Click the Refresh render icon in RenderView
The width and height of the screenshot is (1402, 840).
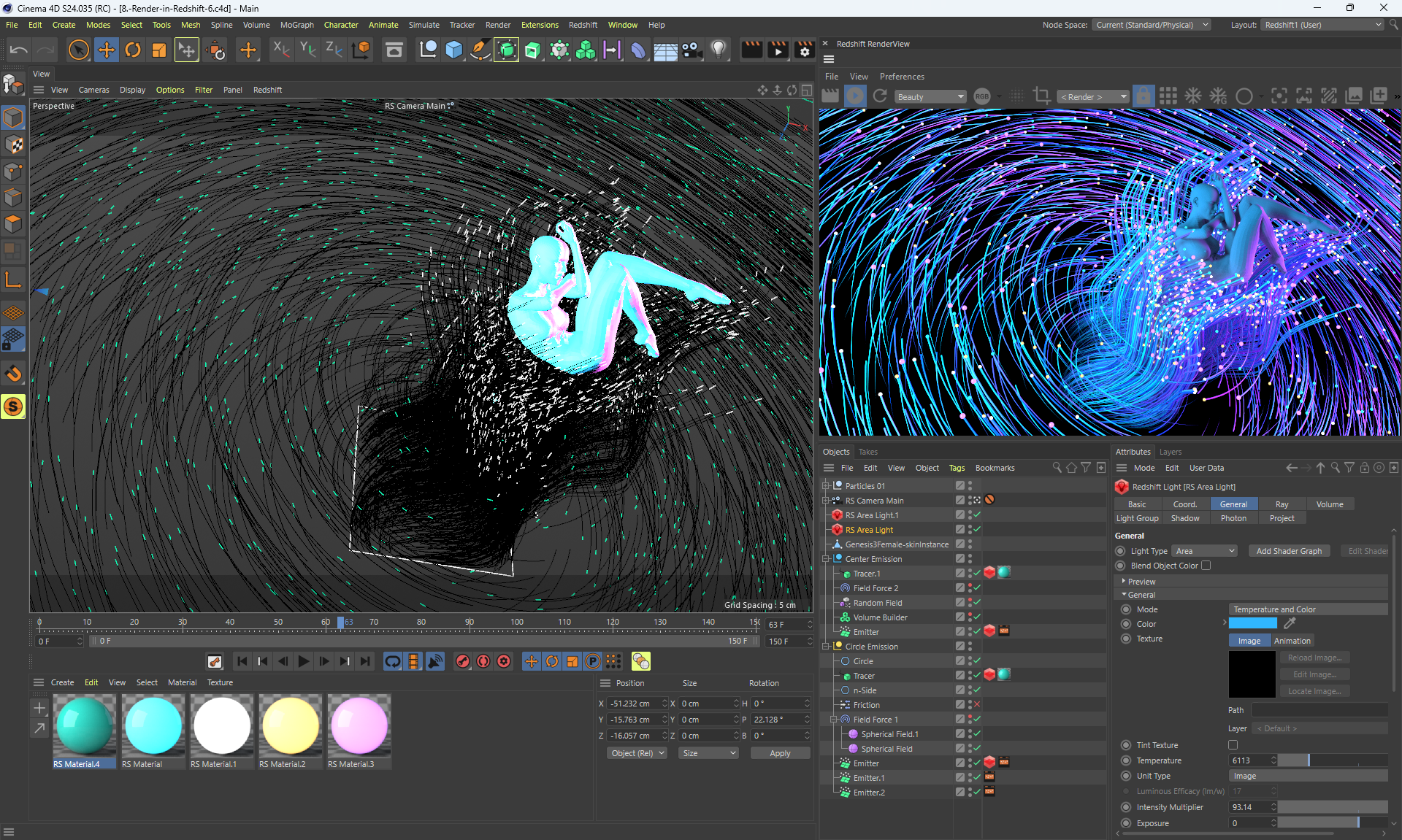[880, 96]
